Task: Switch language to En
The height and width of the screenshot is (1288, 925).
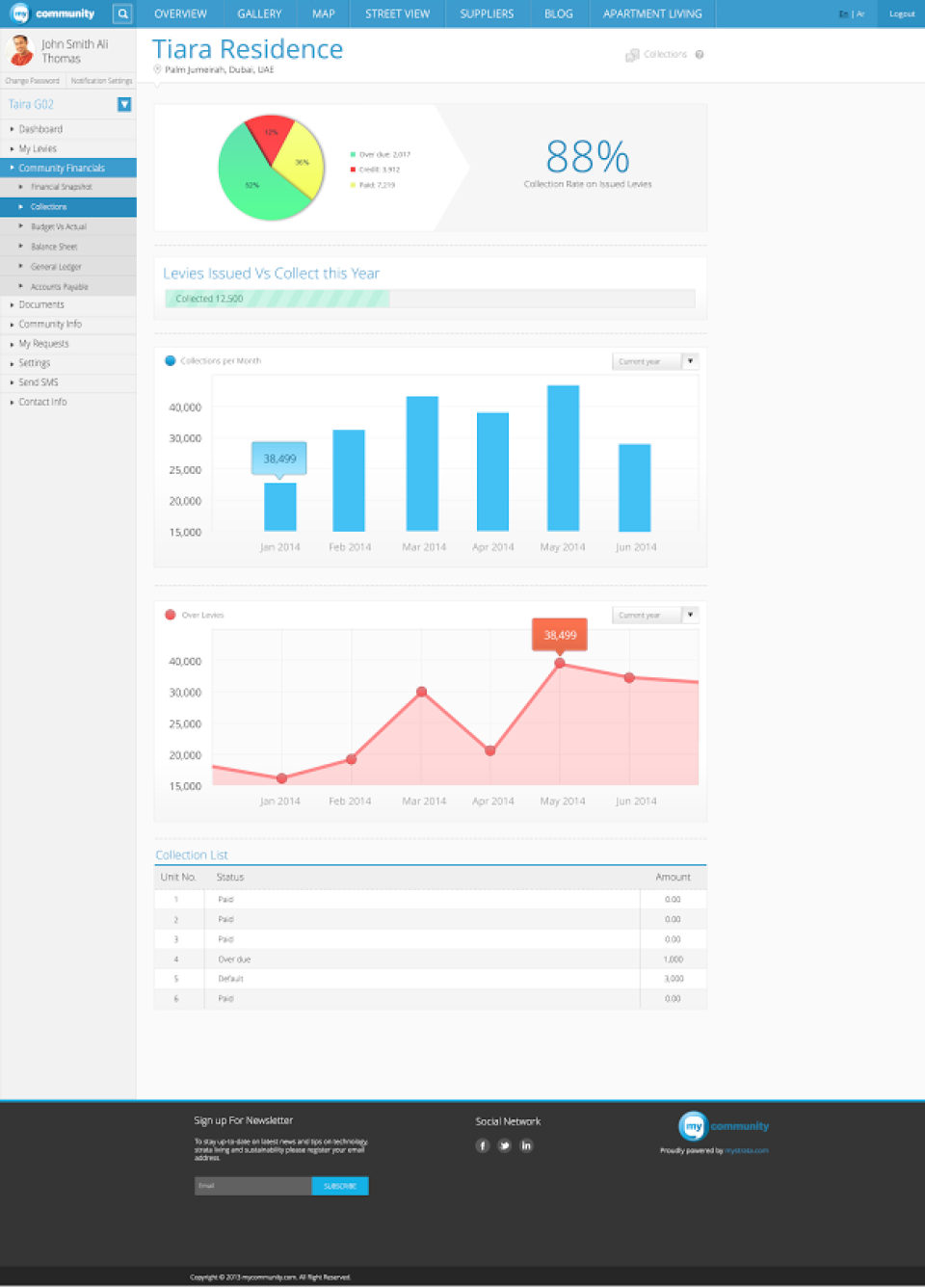Action: (x=844, y=13)
